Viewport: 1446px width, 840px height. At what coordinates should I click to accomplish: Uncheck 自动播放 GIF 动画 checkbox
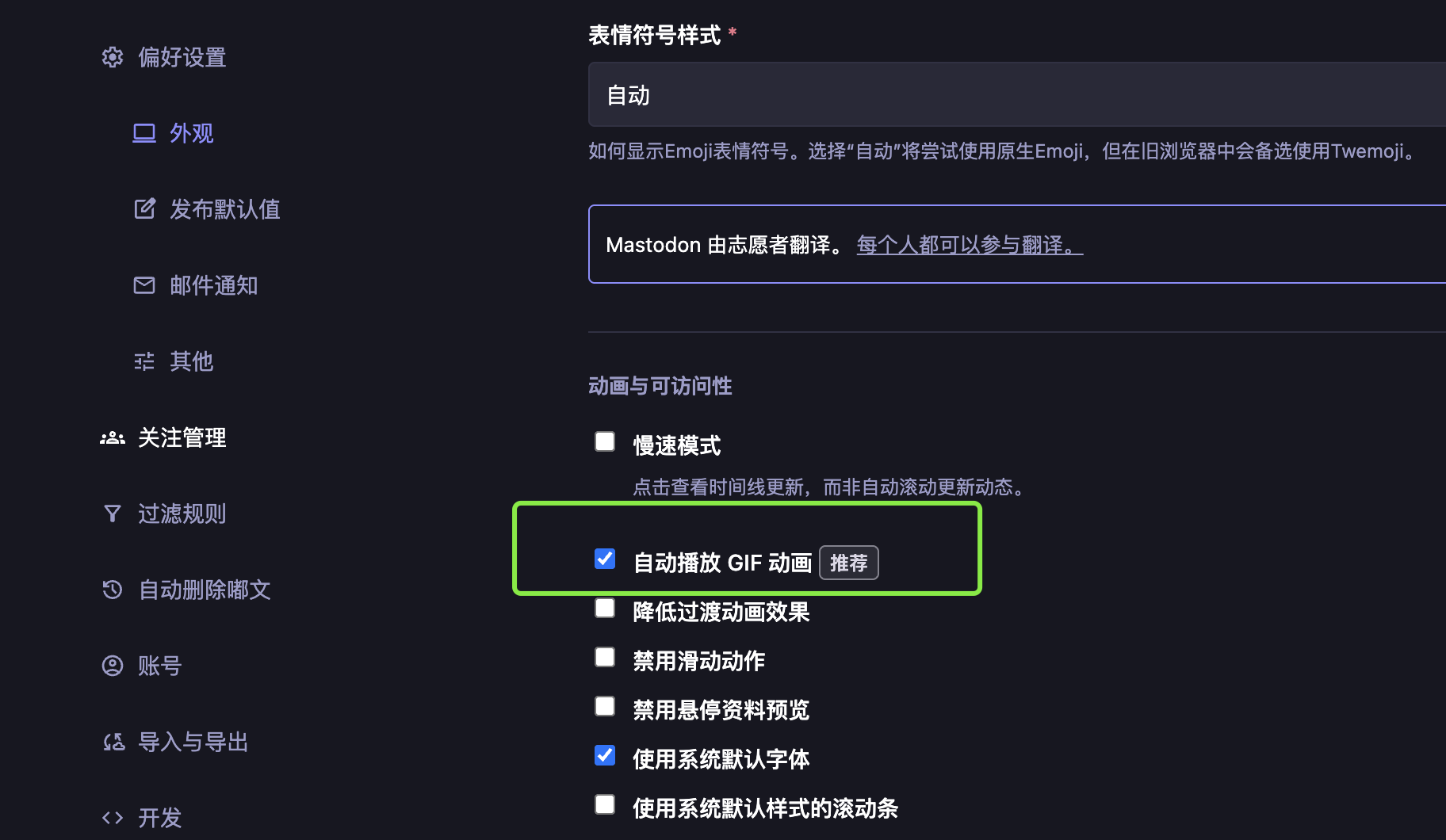[605, 559]
